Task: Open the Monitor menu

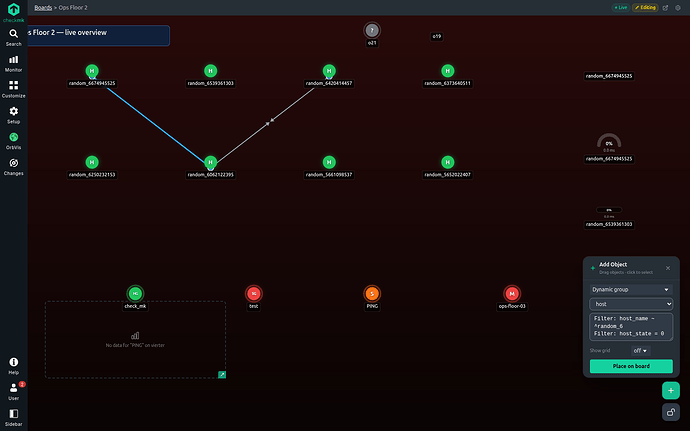Action: (14, 63)
